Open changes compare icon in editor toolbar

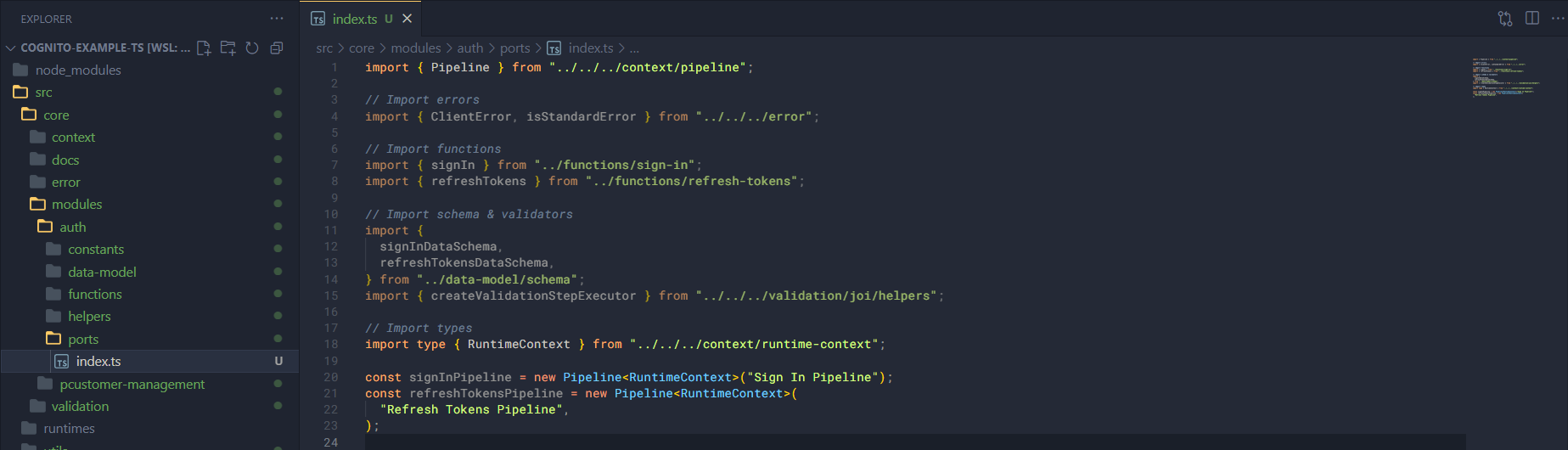(x=1505, y=19)
